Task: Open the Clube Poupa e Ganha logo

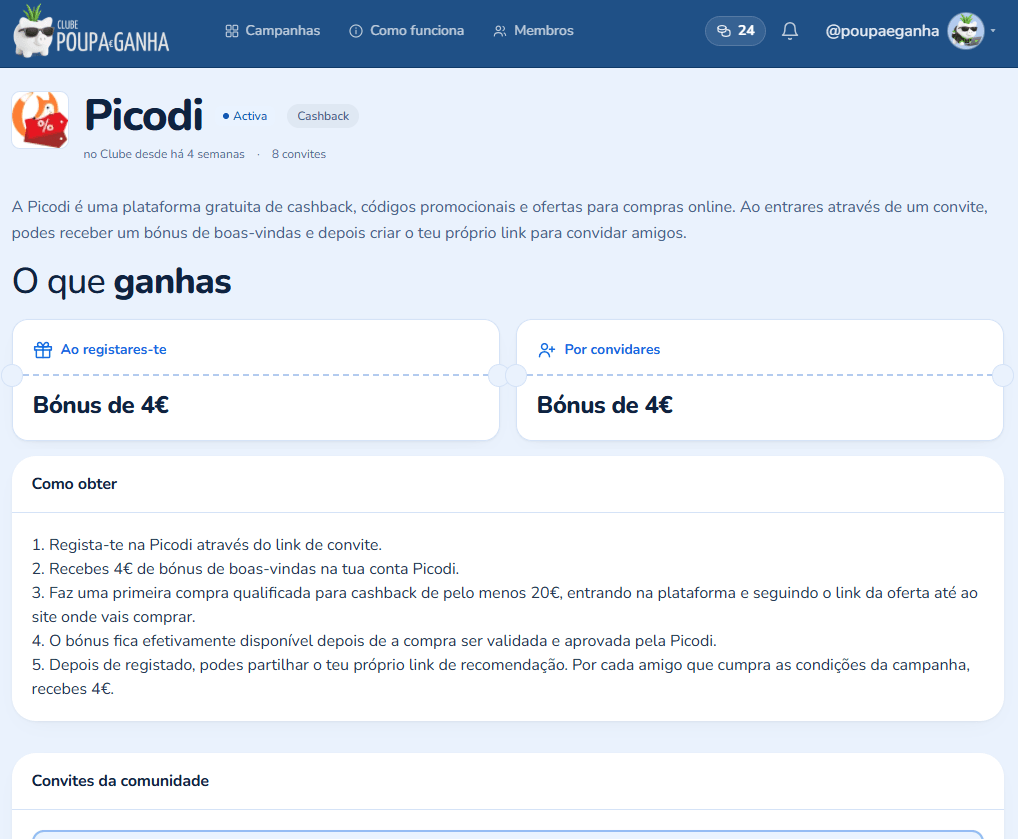Action: click(x=91, y=31)
